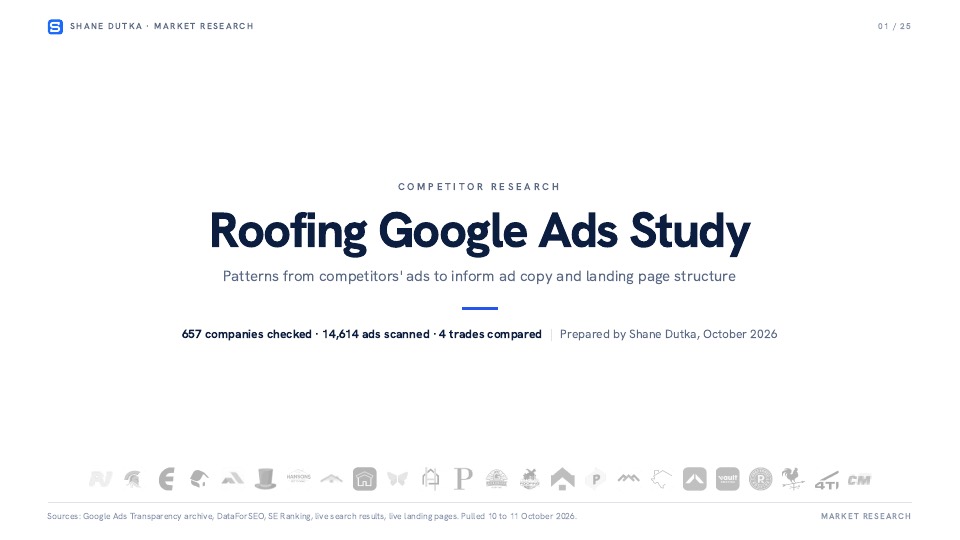Click the CM competitor logo

tap(860, 480)
